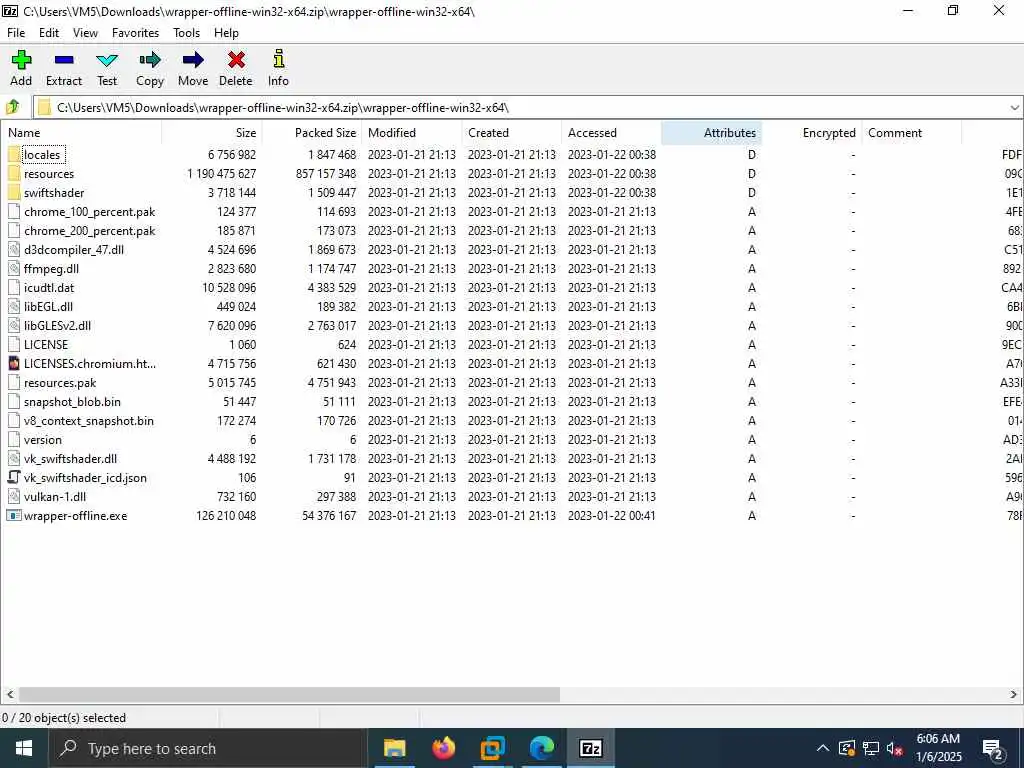Image resolution: width=1024 pixels, height=768 pixels.
Task: Click the network status tray icon
Action: [871, 749]
